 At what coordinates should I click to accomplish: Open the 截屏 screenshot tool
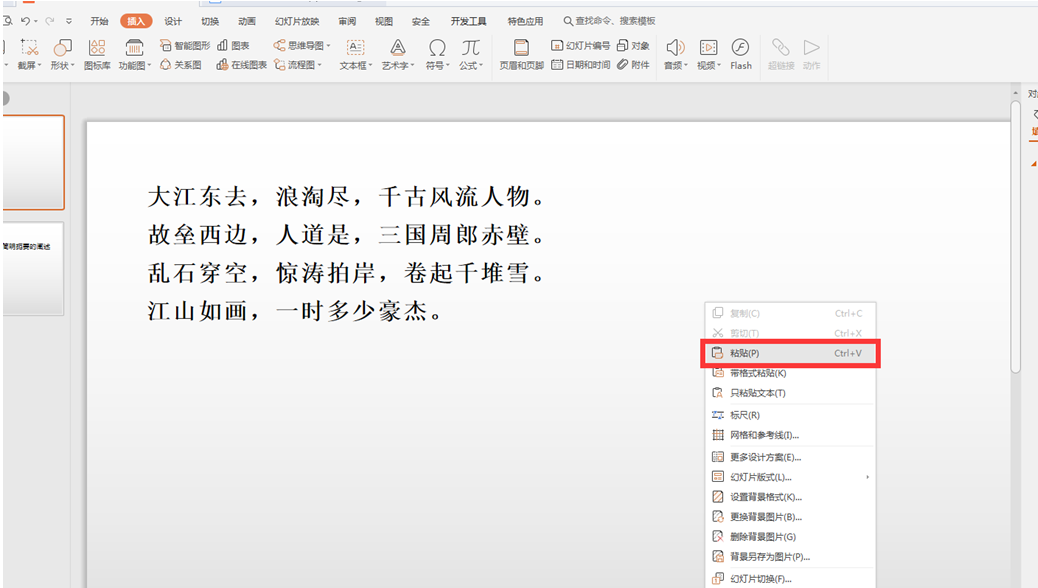(x=29, y=54)
